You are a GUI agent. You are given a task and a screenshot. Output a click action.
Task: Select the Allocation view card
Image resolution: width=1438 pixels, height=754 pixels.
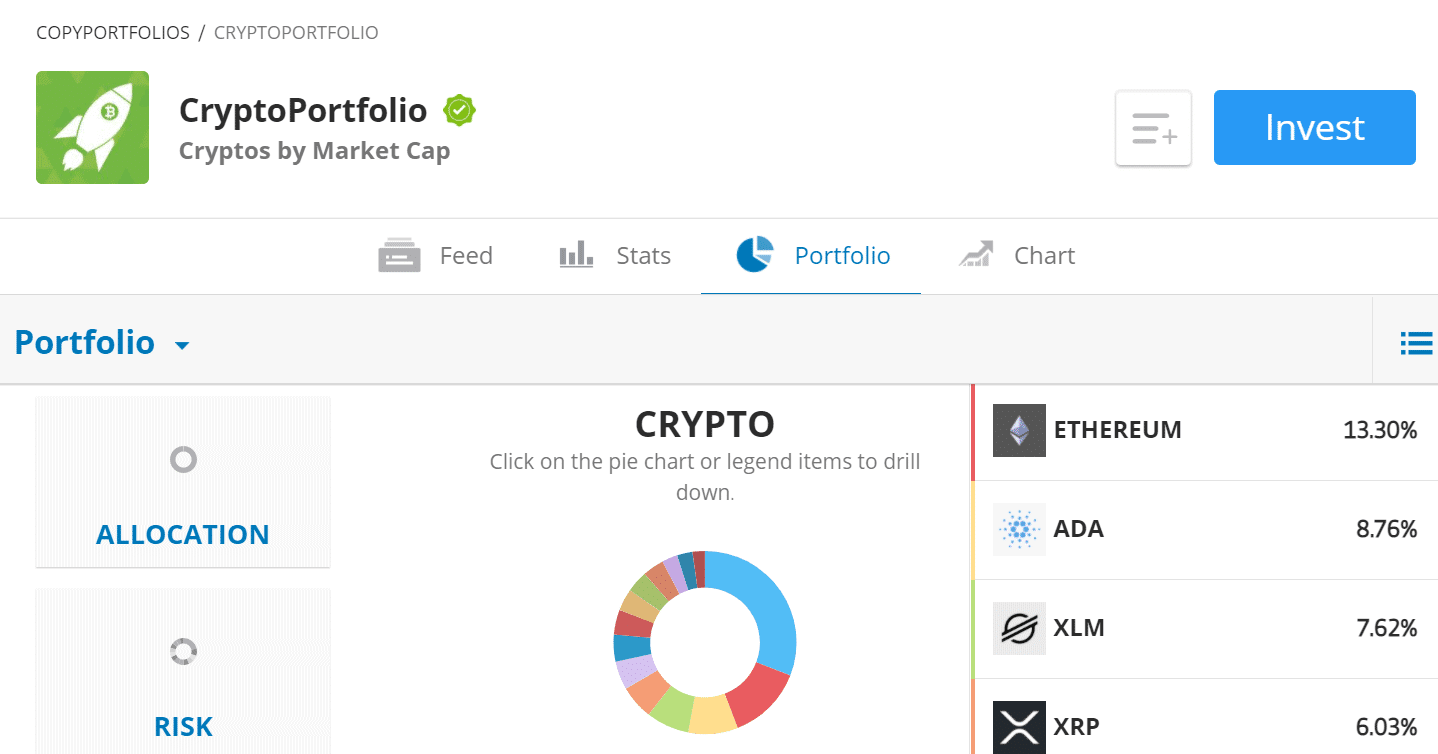tap(183, 482)
